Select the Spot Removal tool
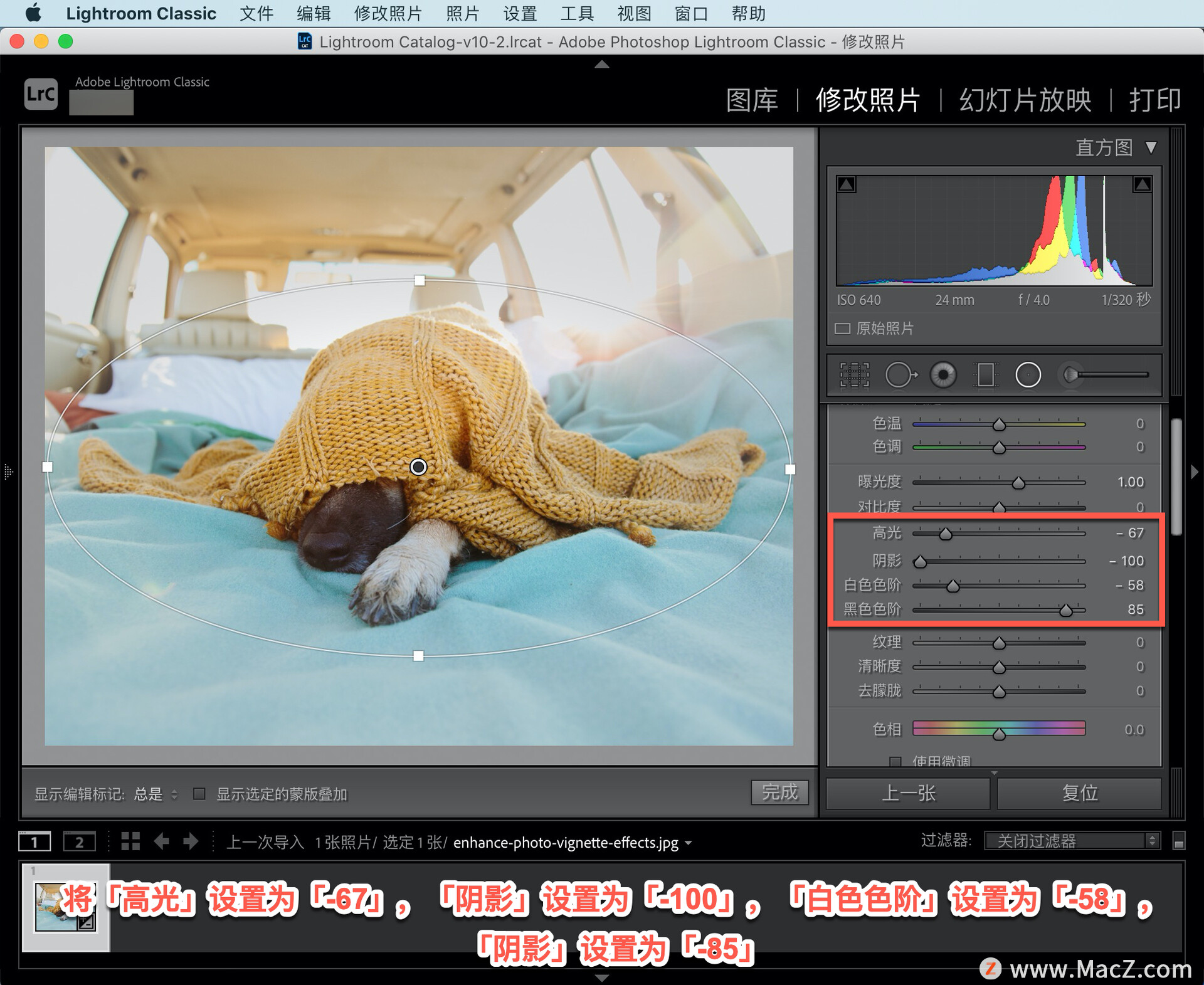The image size is (1204, 985). click(x=900, y=375)
